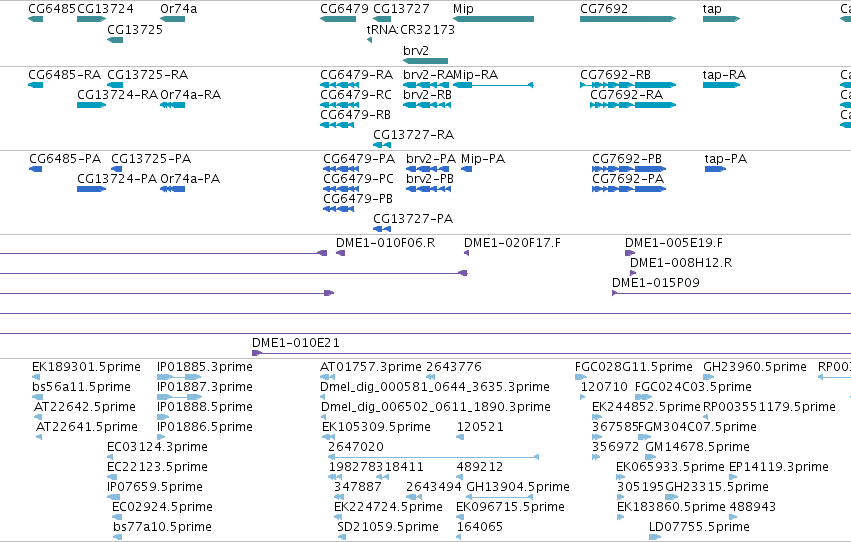The image size is (851, 542).
Task: Select the Or74a-PA protein label
Action: click(190, 179)
